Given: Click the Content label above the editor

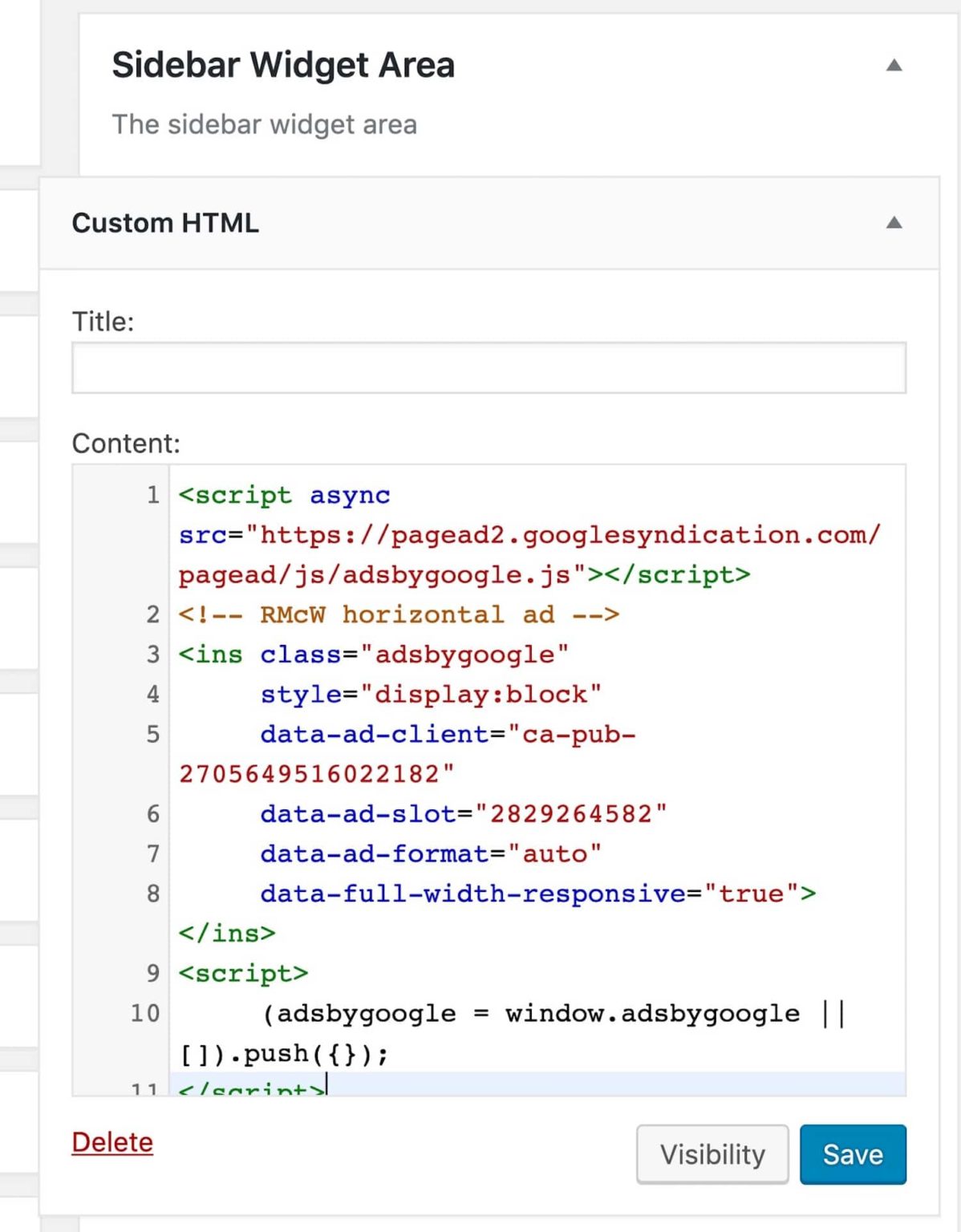Looking at the screenshot, I should click(126, 442).
